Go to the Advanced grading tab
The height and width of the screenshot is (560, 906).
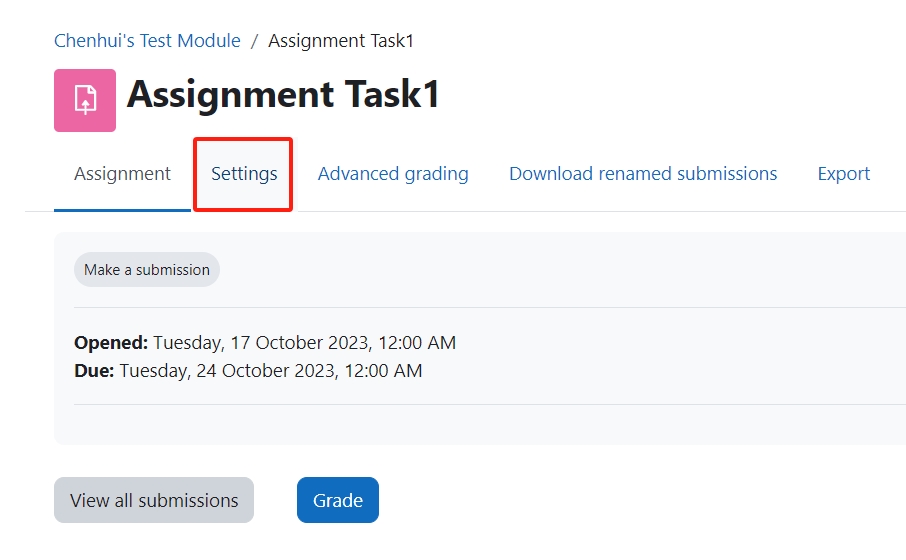coord(393,174)
